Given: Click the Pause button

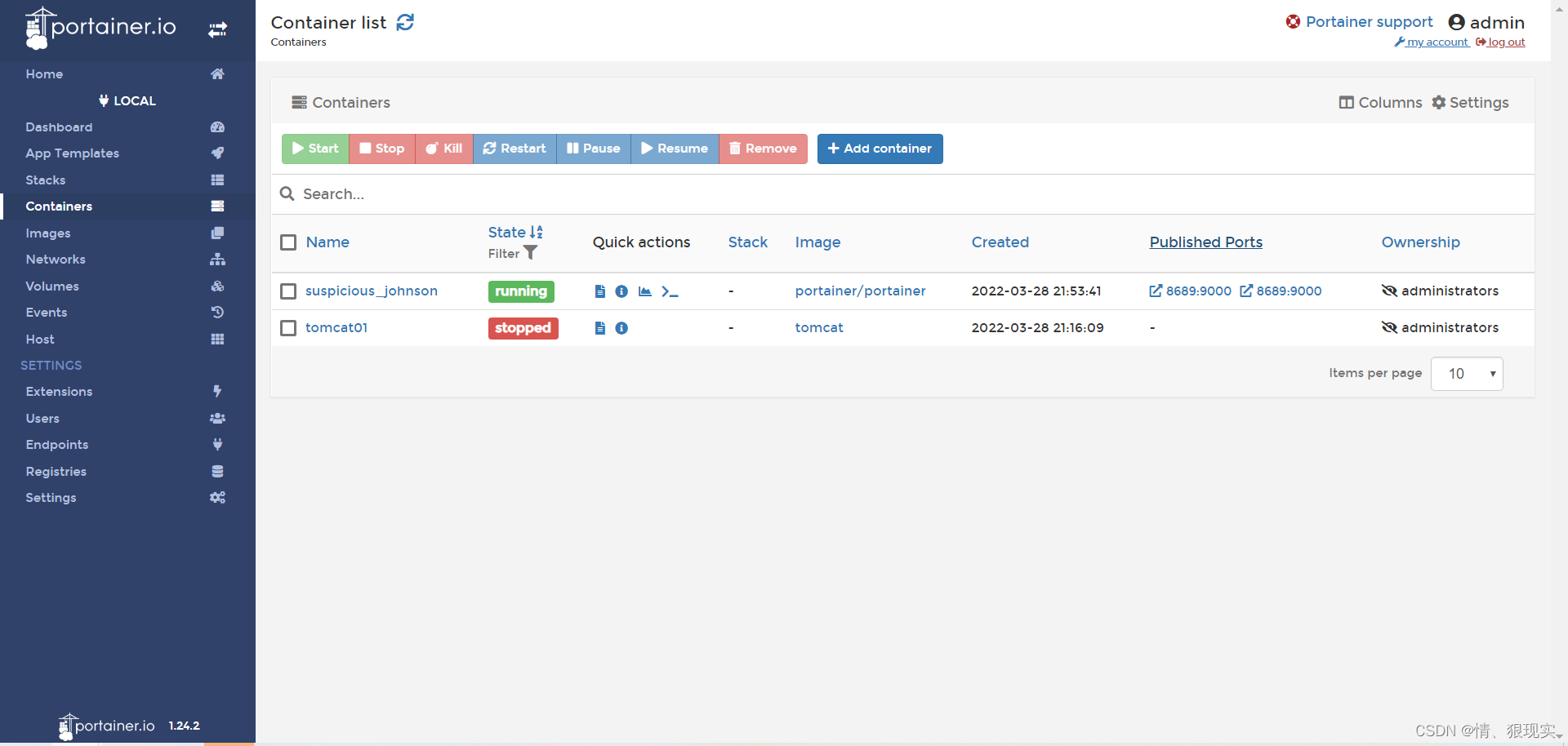Looking at the screenshot, I should (594, 149).
